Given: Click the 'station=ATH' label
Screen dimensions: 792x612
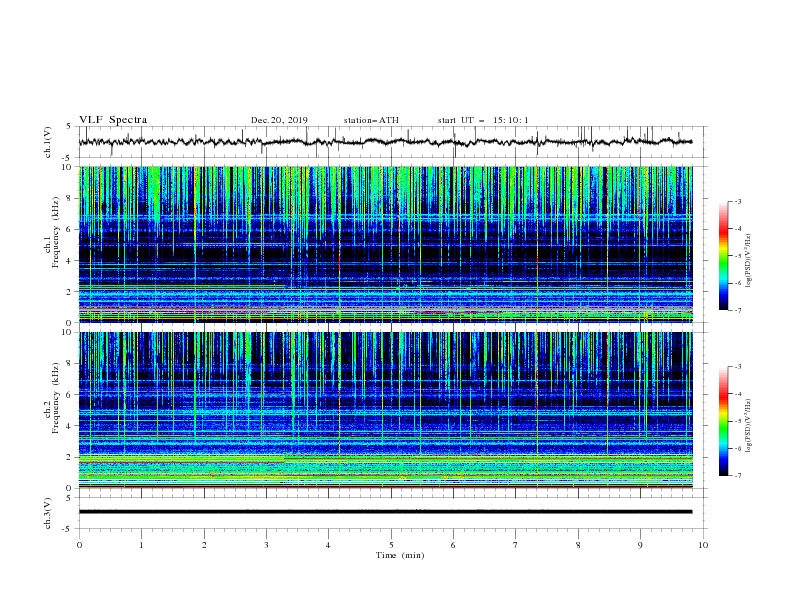Looking at the screenshot, I should [x=371, y=120].
